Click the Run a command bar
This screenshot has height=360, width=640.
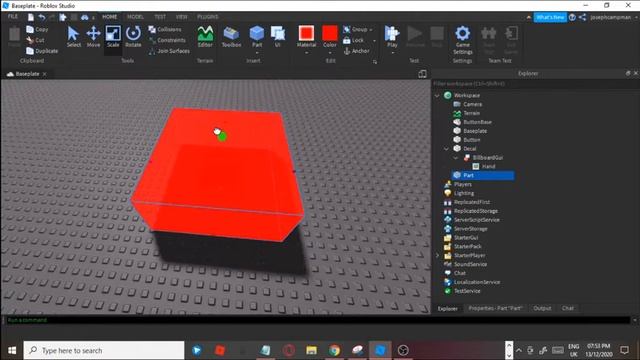pos(318,320)
